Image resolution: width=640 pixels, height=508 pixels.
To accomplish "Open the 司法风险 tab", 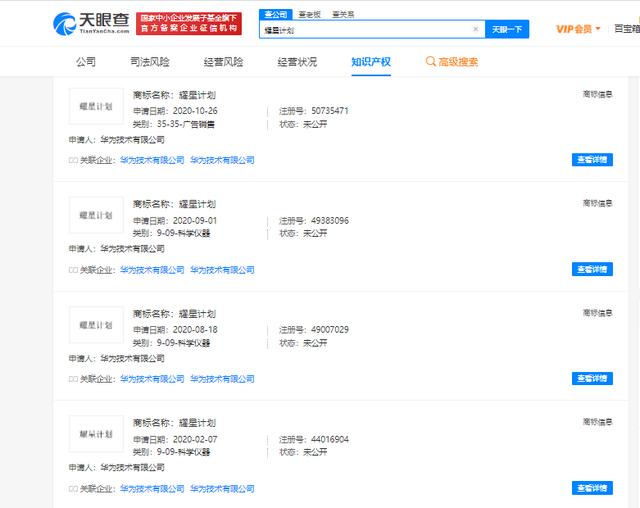I will (x=150, y=62).
